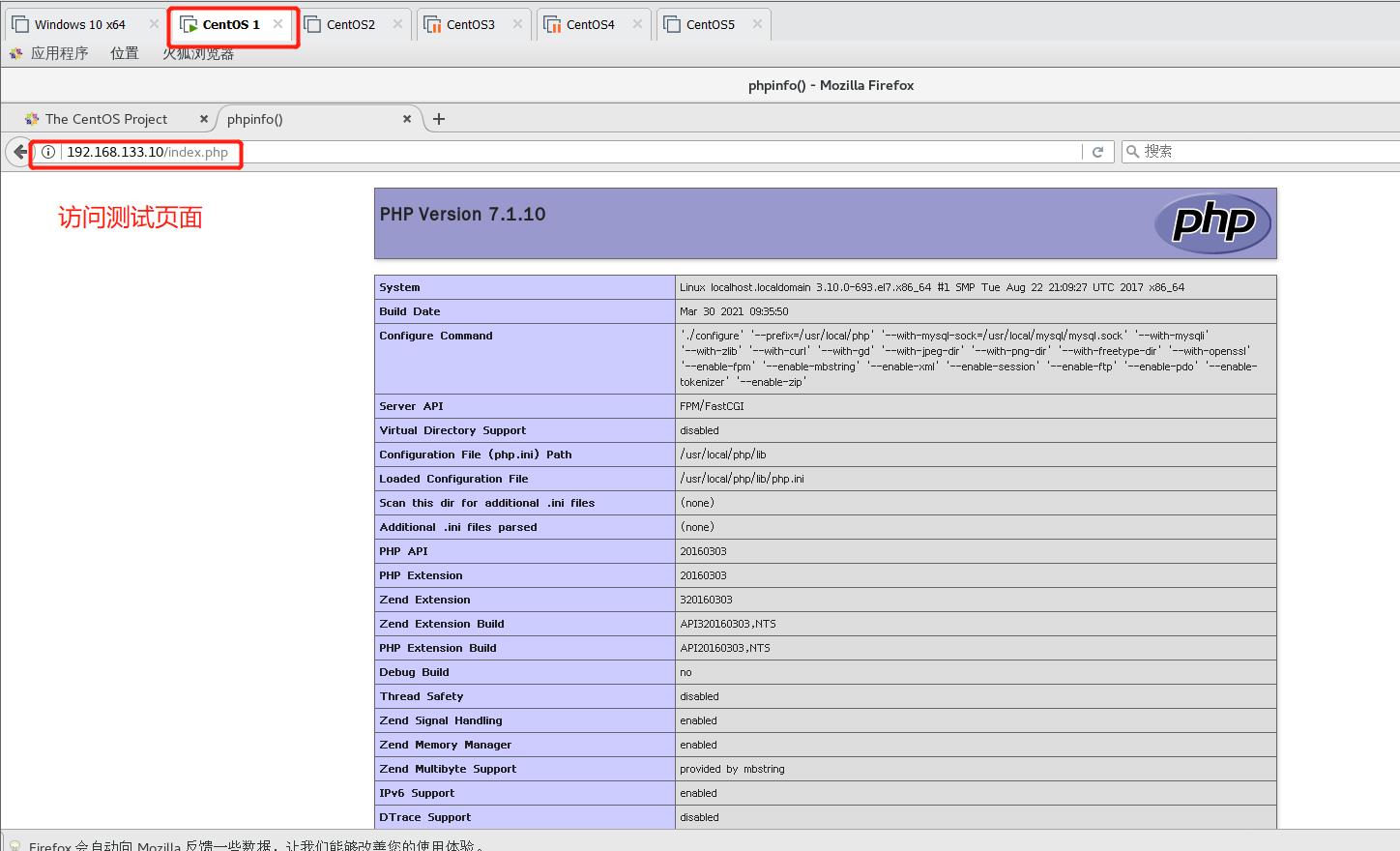Switch to the CentOS3 VM tab
The height and width of the screenshot is (851, 1400).
pyautogui.click(x=471, y=24)
